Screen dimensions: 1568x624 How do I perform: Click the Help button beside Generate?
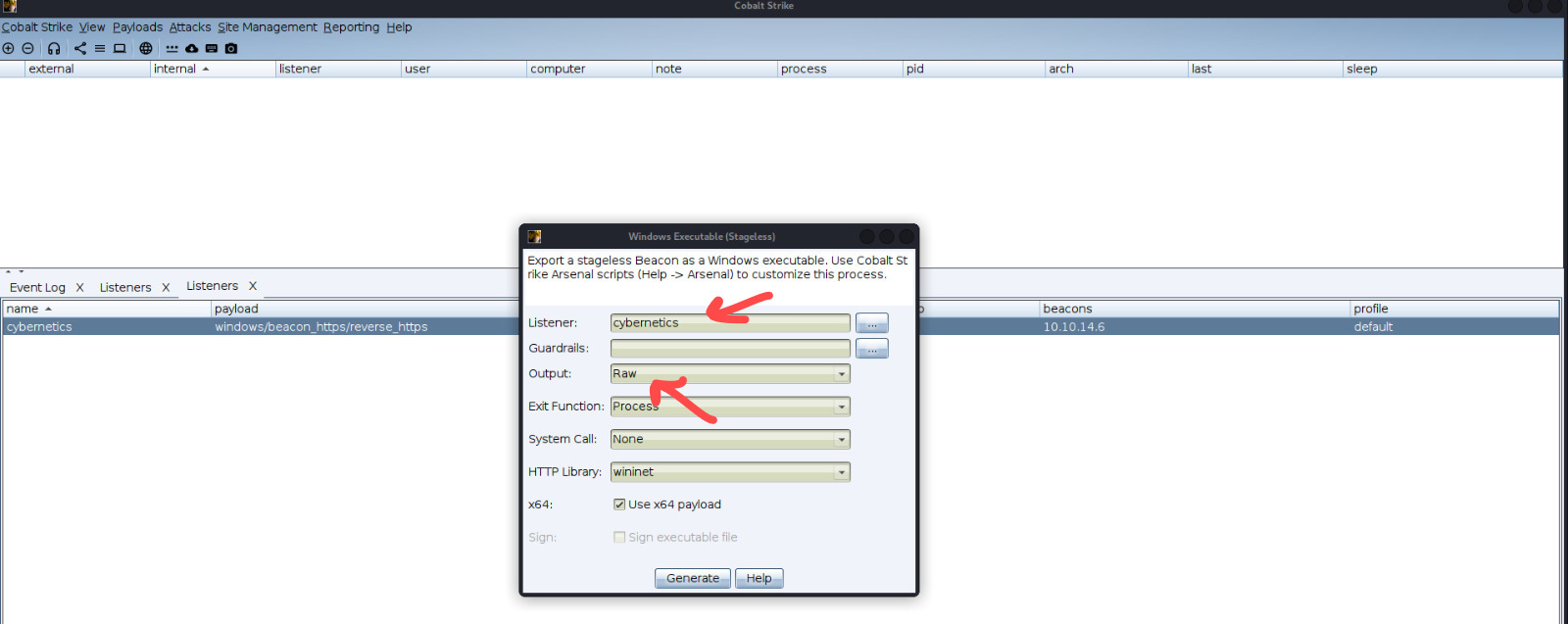click(x=759, y=578)
